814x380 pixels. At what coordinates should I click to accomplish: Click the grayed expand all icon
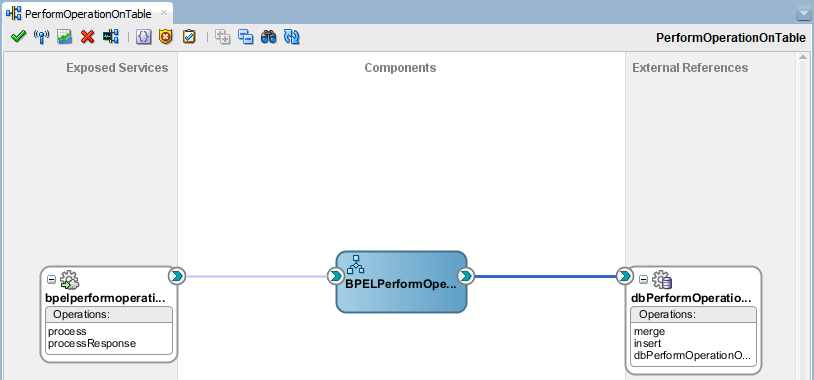tap(223, 37)
